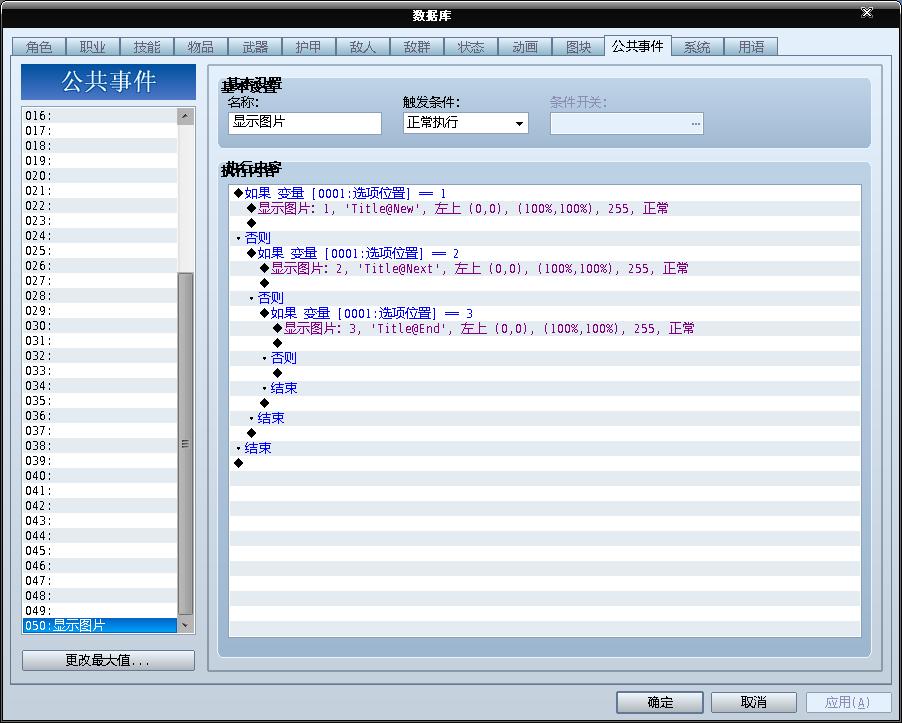Screen dimensions: 902x723
Task: Select the 如果 变量 == 3 command line
Action: 545,313
